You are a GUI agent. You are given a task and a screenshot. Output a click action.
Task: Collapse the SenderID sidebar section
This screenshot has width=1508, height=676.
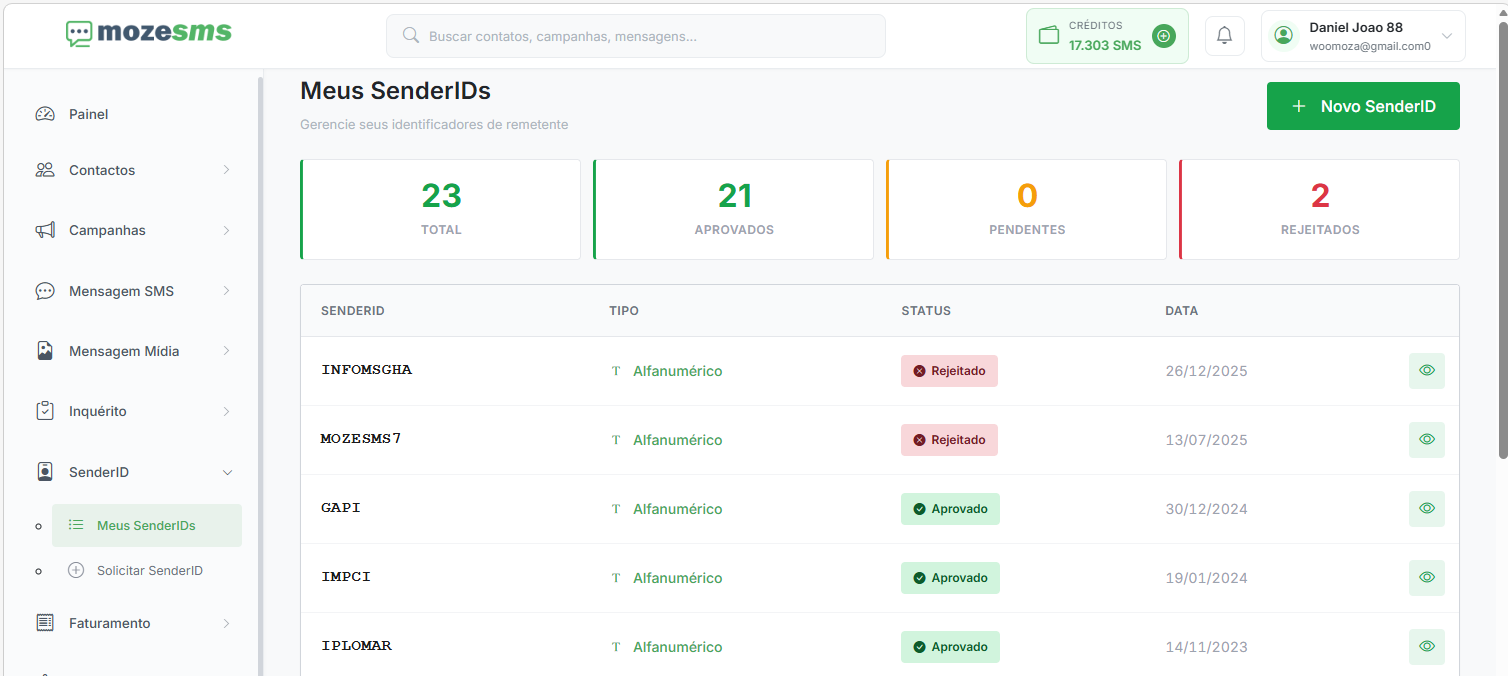point(227,472)
